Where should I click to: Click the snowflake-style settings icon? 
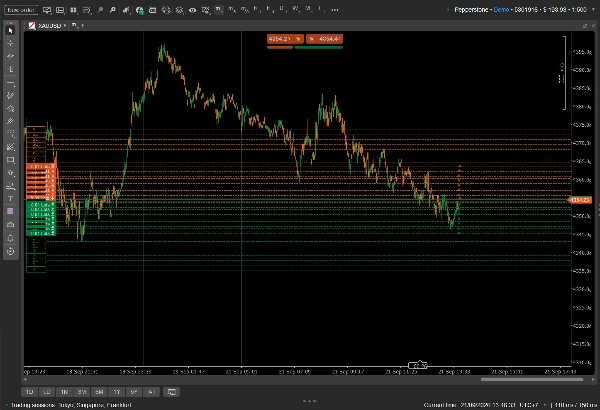click(x=179, y=10)
